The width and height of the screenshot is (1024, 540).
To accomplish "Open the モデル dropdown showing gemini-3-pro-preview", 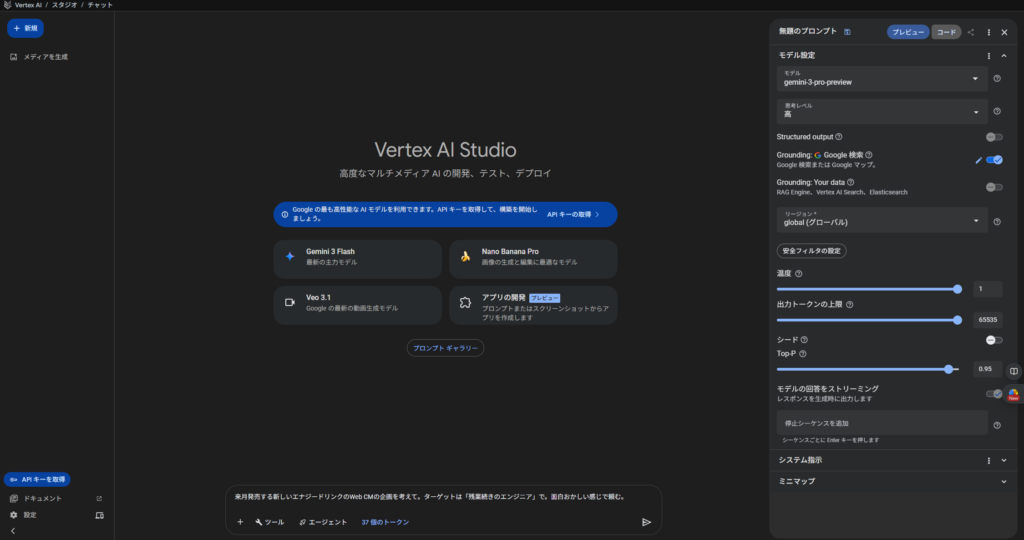I will pos(881,79).
